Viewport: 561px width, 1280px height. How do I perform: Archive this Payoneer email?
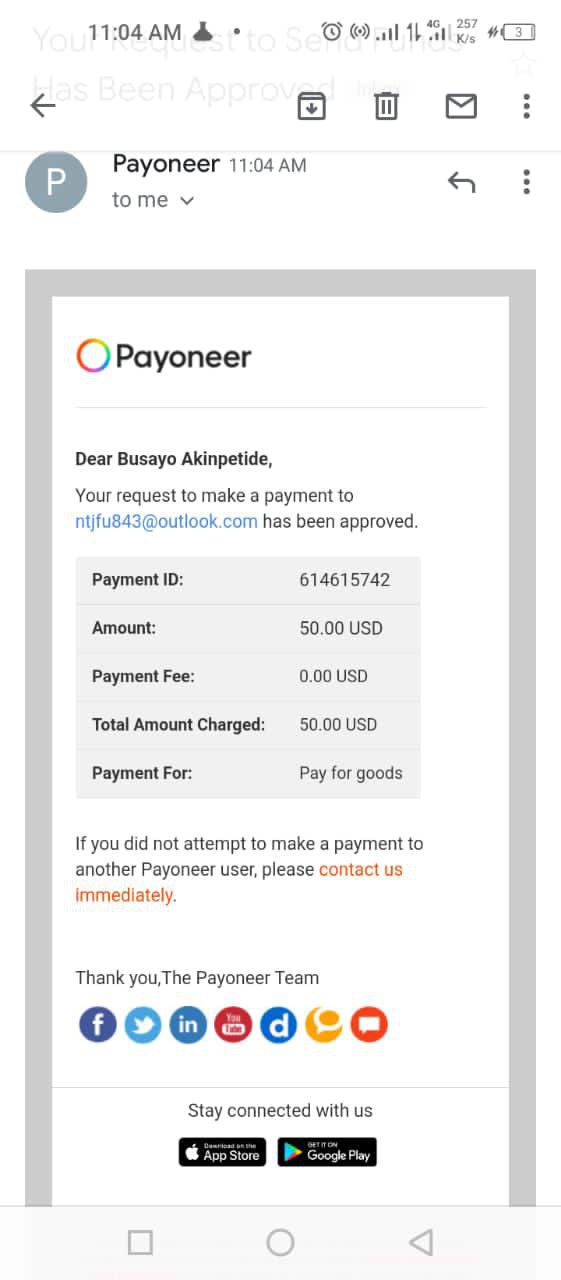312,105
